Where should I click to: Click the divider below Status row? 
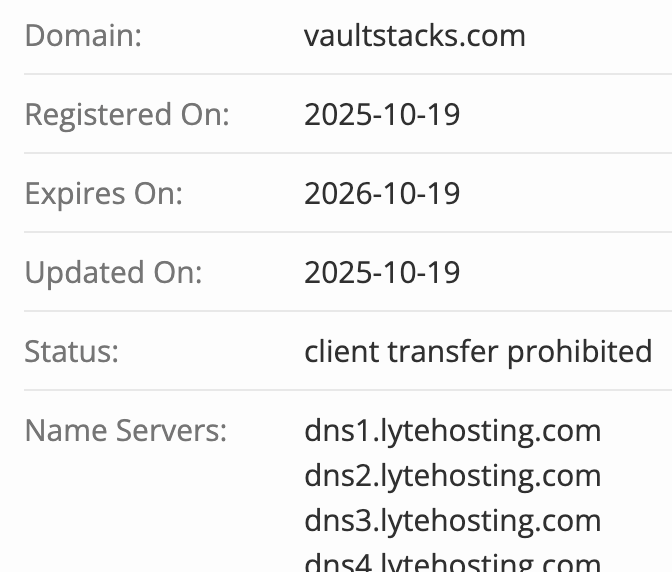336,390
